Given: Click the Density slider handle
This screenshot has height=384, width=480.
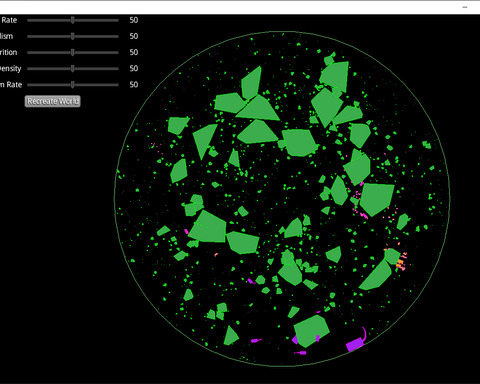Looking at the screenshot, I should (x=73, y=68).
